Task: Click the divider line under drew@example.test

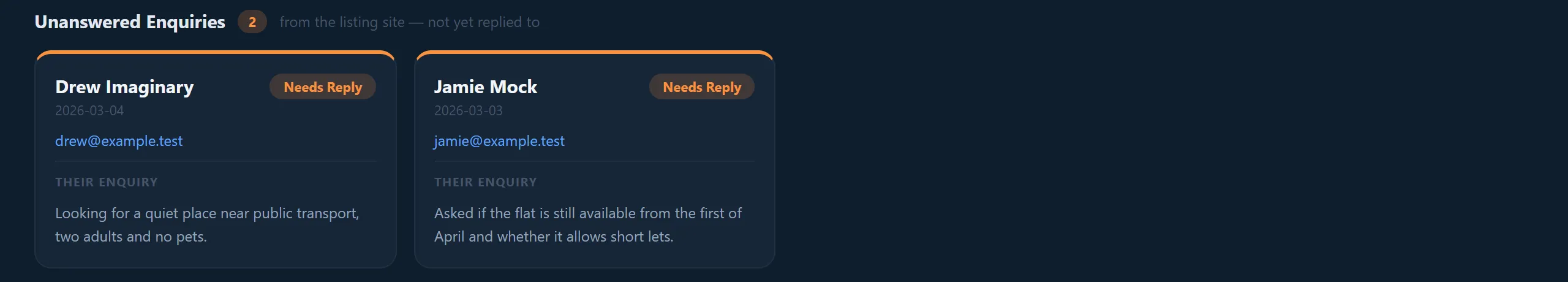Action: 216,161
